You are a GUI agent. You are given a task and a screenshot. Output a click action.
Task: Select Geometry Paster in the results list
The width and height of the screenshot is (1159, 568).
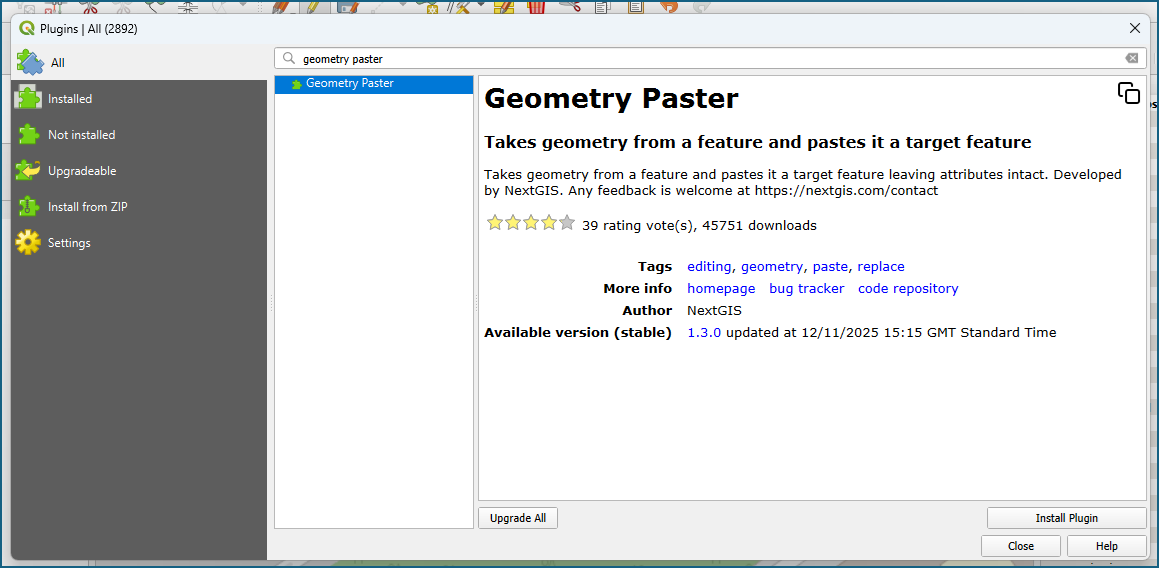pyautogui.click(x=374, y=84)
